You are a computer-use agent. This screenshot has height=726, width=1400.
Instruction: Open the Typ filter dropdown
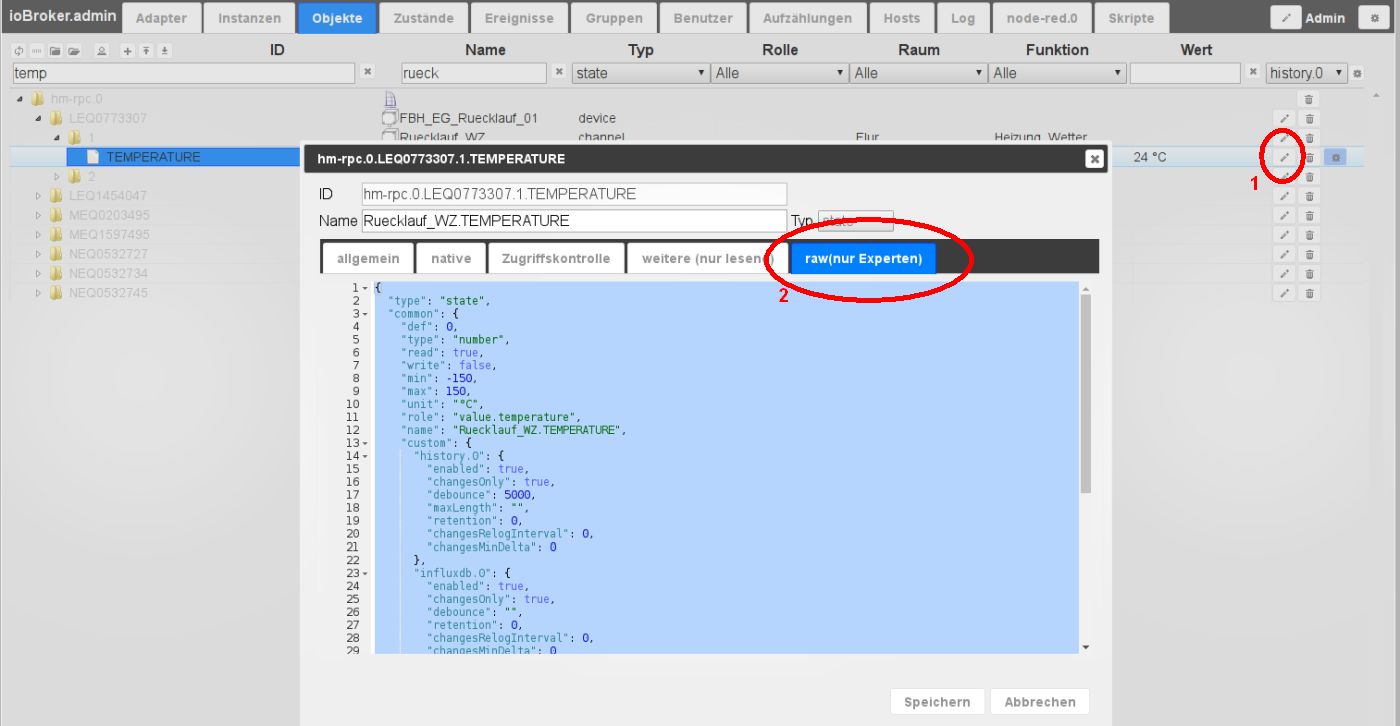640,73
